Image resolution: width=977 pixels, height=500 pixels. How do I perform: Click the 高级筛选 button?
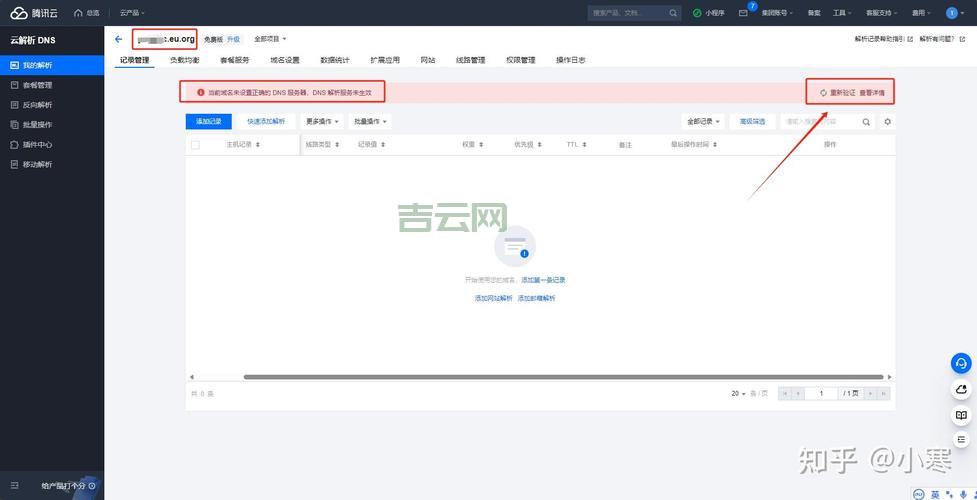pos(752,122)
